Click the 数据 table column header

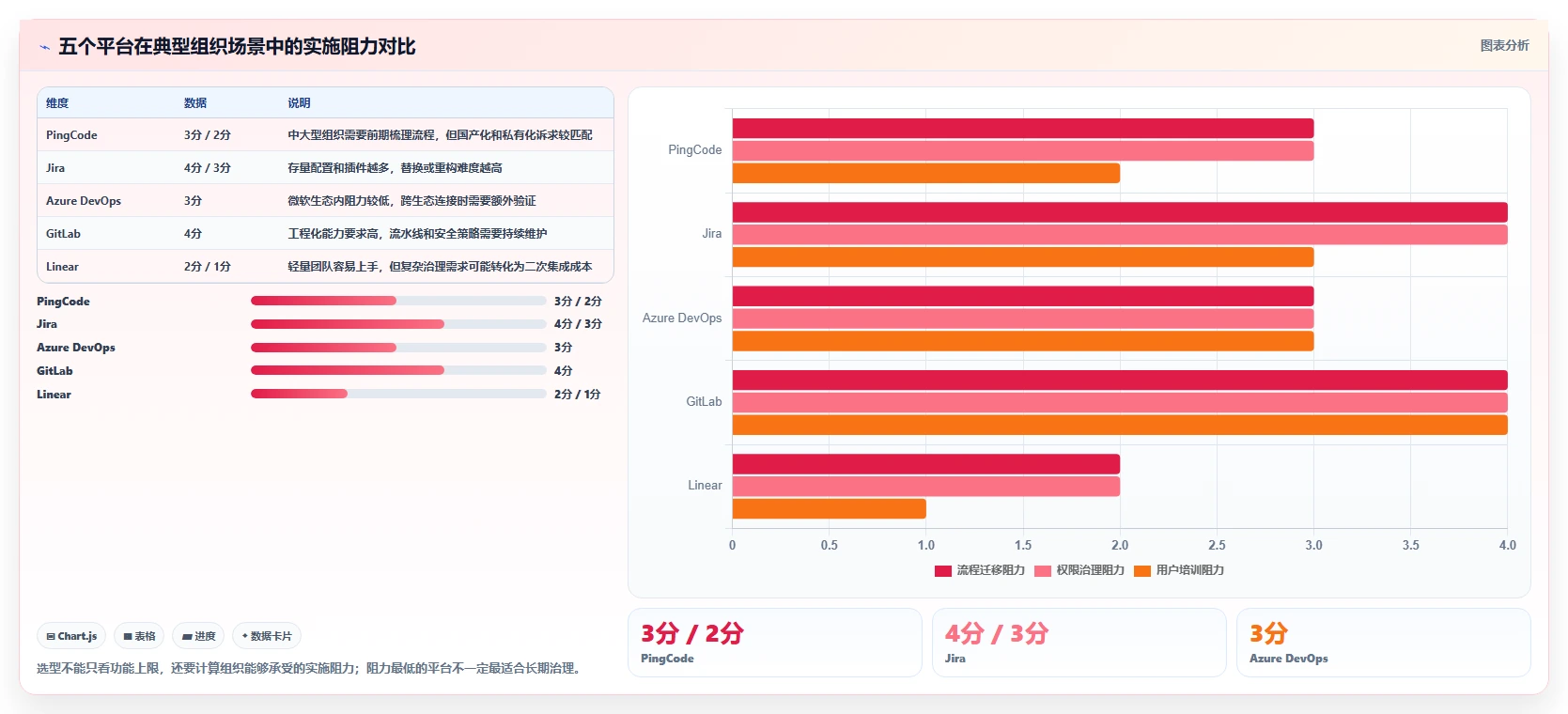195,103
